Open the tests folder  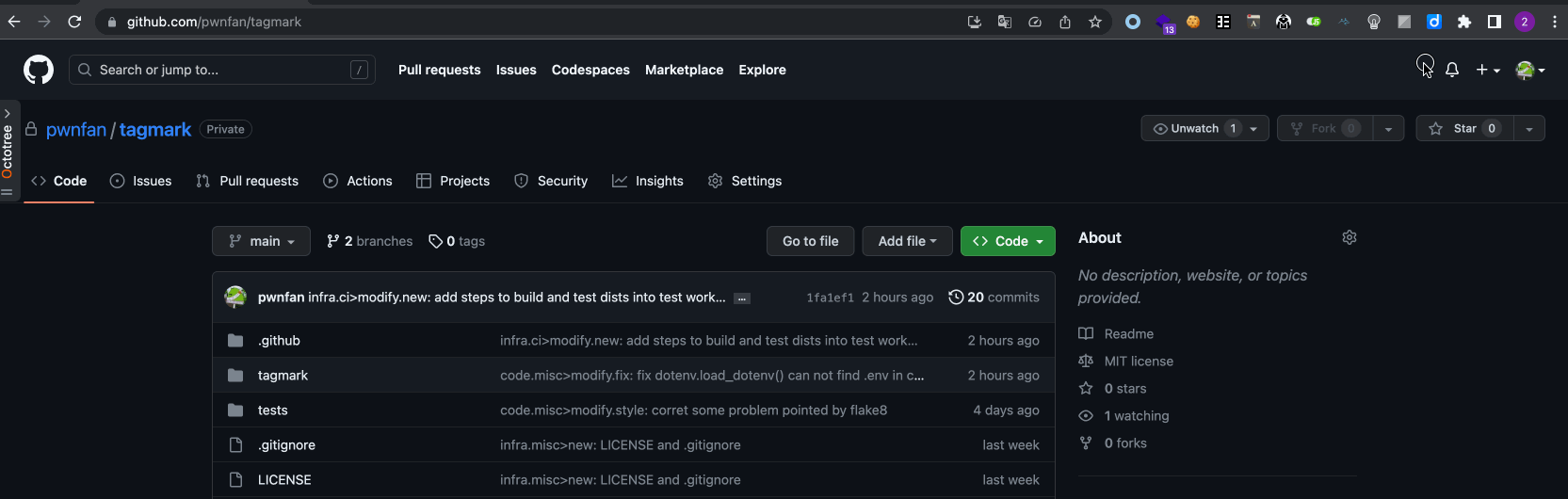coord(272,410)
